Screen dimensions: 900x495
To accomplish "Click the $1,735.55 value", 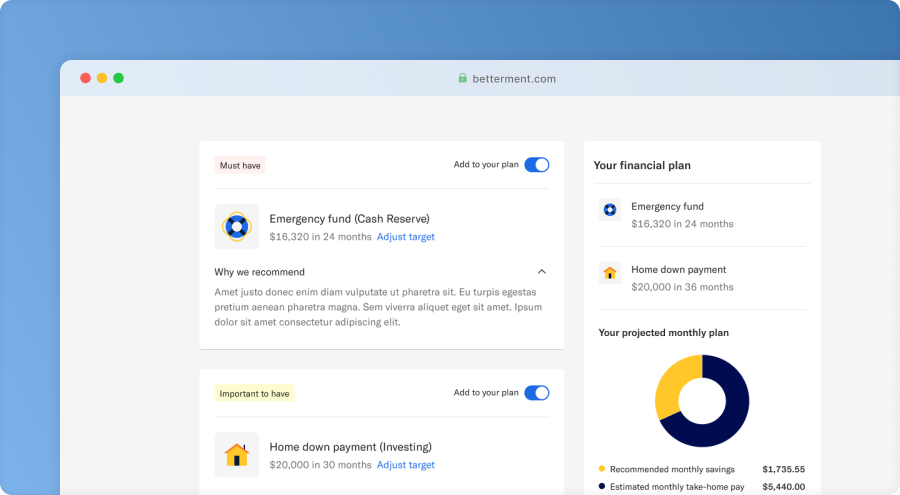I will 783,469.
